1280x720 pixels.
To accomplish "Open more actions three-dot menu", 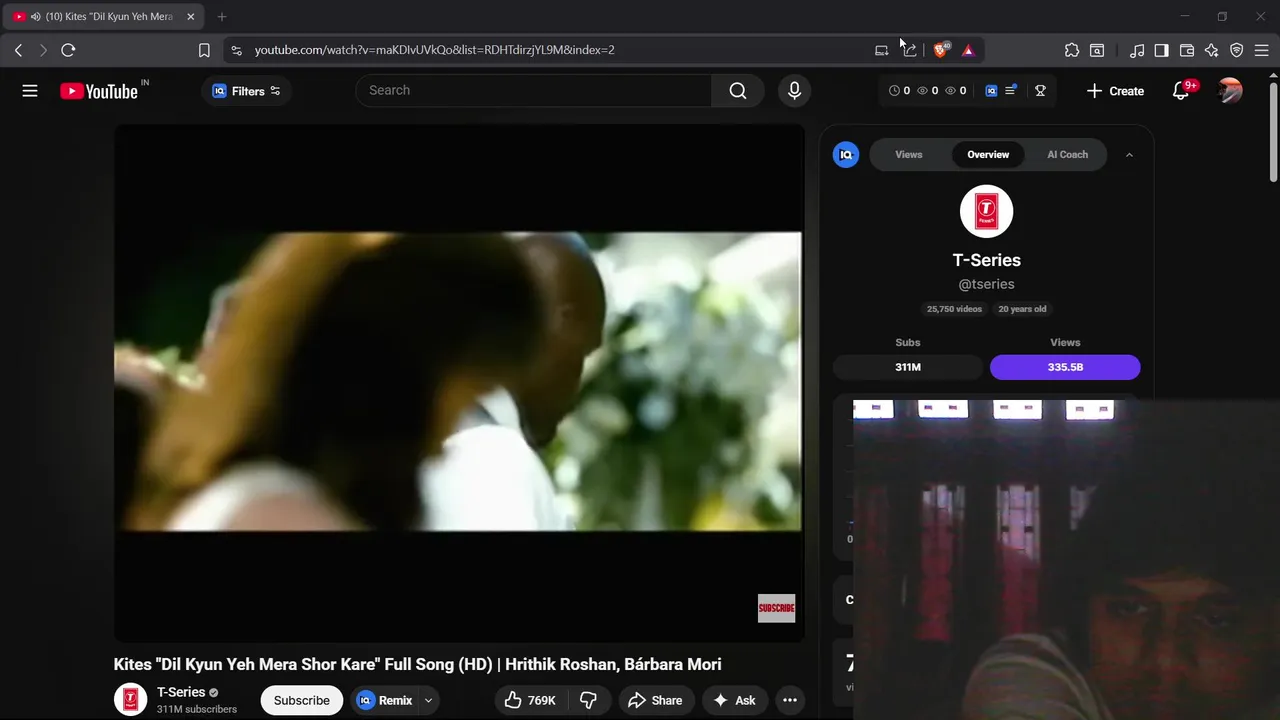I will [789, 700].
